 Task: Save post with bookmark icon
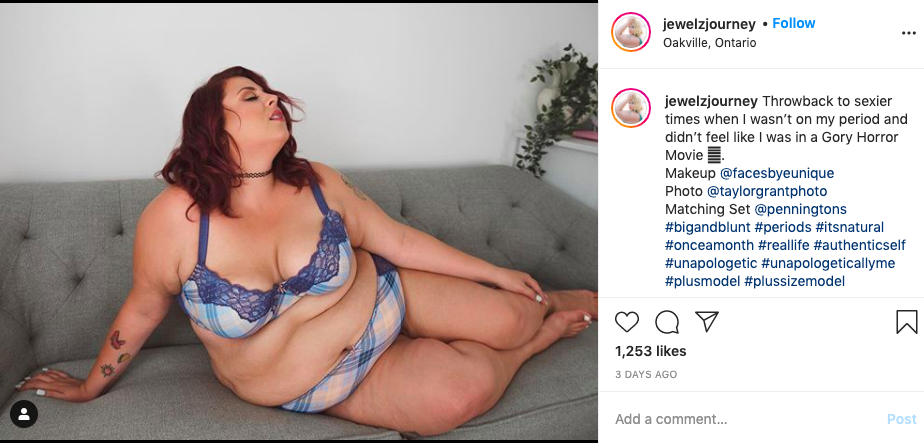point(906,322)
